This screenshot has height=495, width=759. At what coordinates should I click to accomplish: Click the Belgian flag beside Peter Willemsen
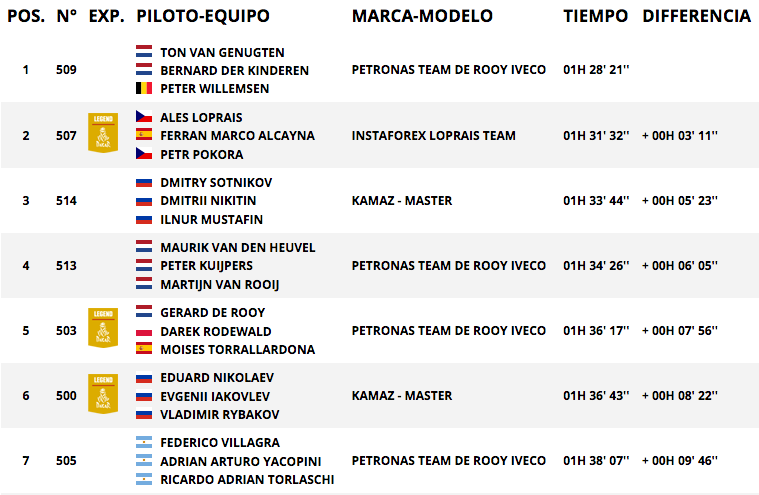[x=144, y=88]
